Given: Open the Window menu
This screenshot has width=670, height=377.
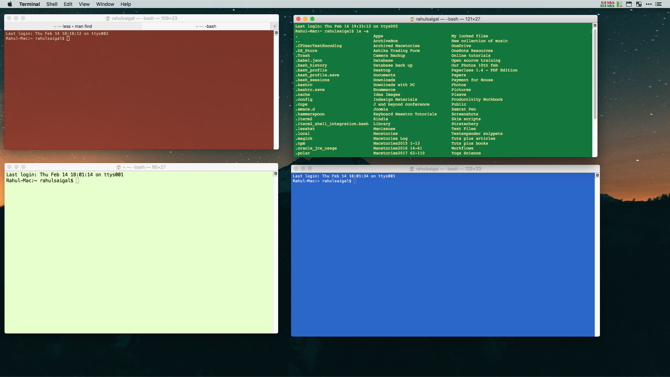Looking at the screenshot, I should point(105,4).
